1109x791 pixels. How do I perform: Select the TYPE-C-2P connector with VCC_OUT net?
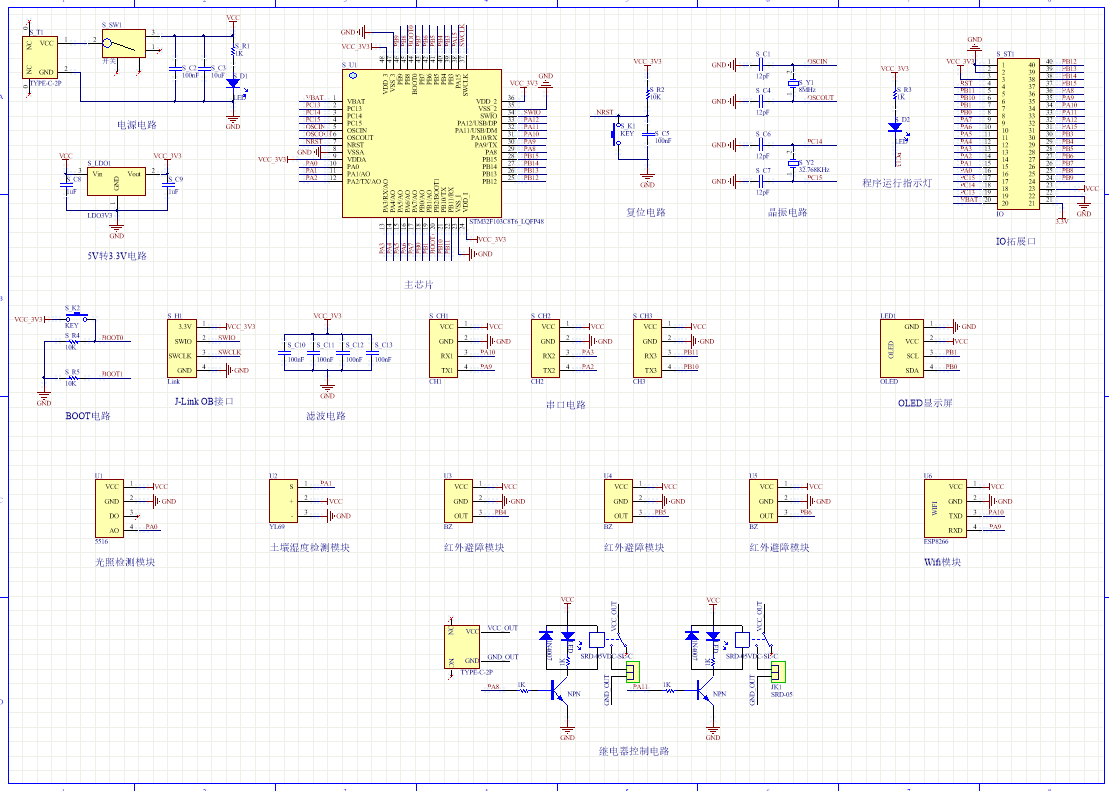(462, 646)
